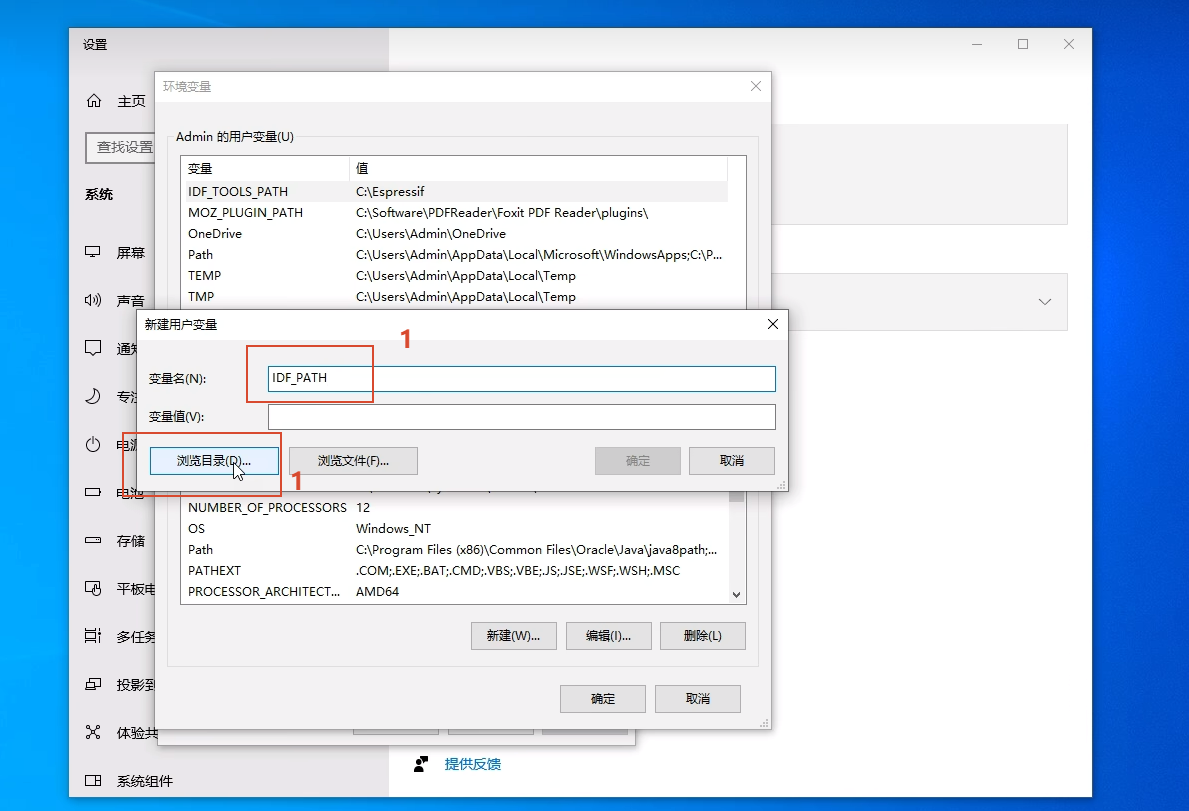The width and height of the screenshot is (1189, 811).
Task: Click the Home icon in Settings sidebar
Action: (93, 101)
